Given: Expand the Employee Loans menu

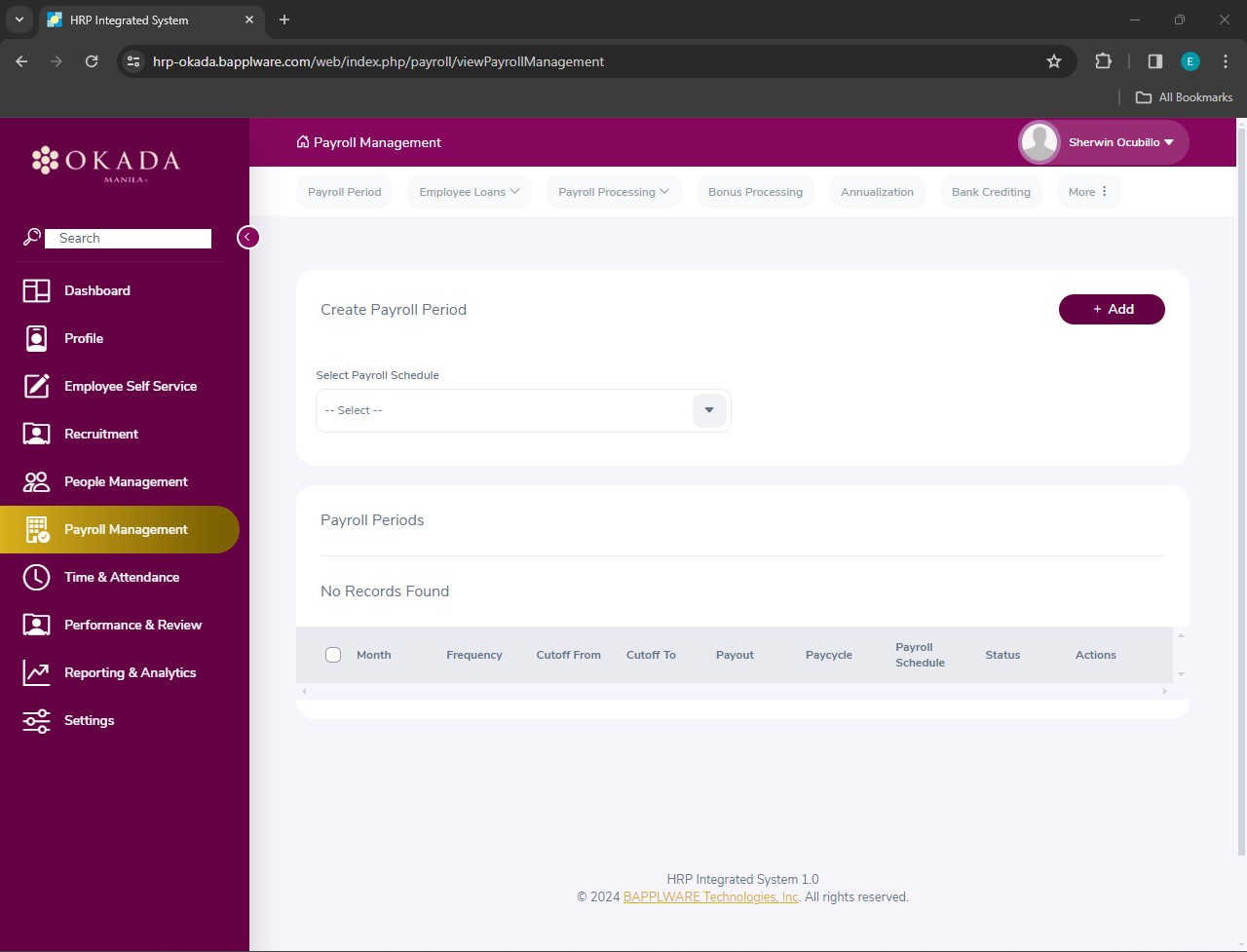Looking at the screenshot, I should (469, 192).
